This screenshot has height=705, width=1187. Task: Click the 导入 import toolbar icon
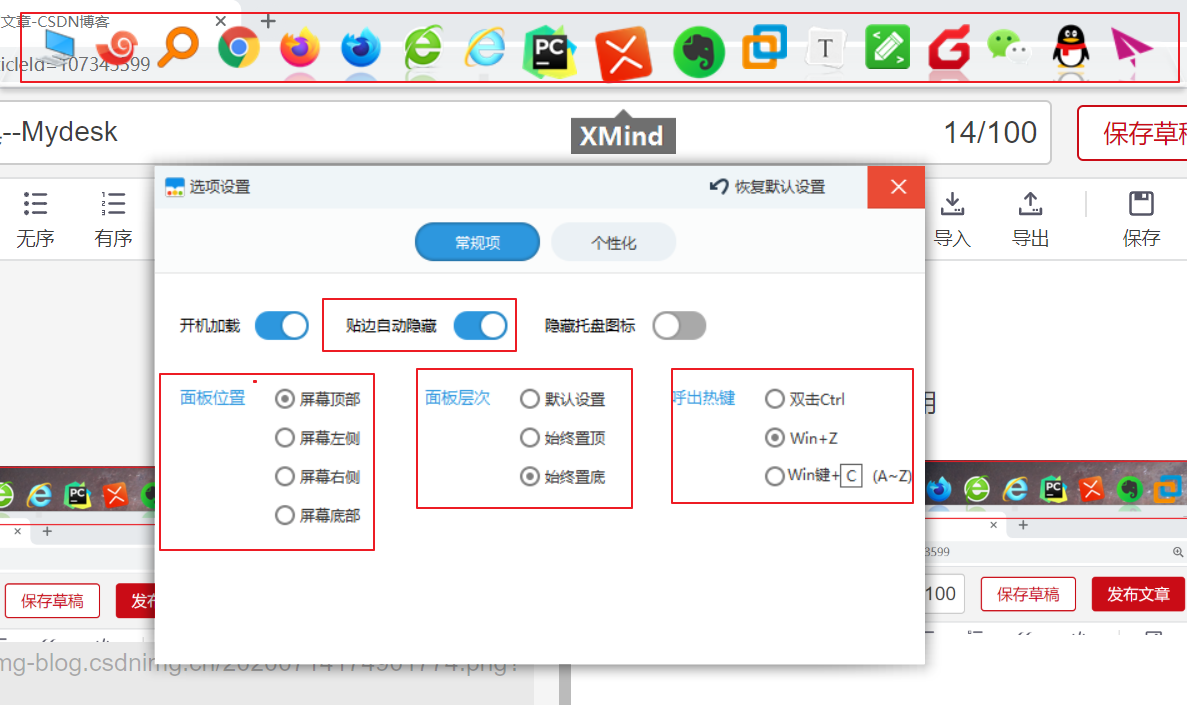[952, 220]
